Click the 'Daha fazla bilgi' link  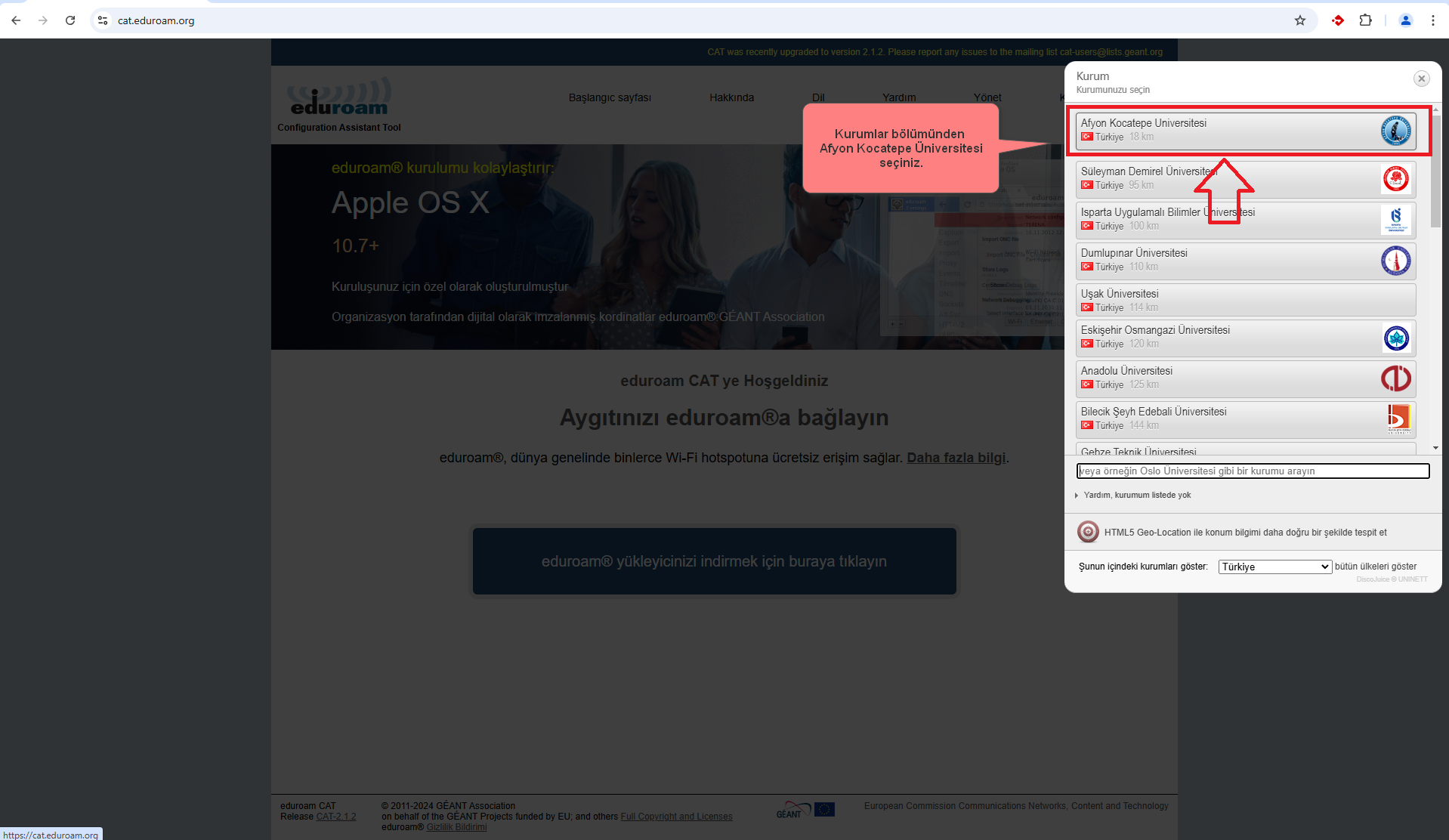coord(956,458)
